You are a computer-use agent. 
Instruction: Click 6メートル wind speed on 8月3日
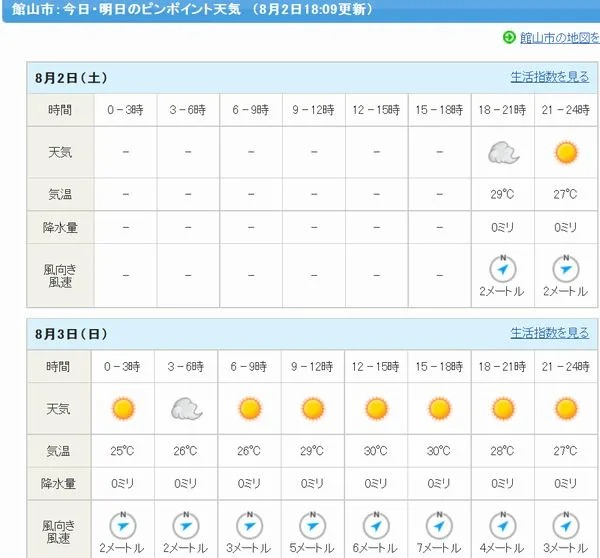click(x=375, y=548)
